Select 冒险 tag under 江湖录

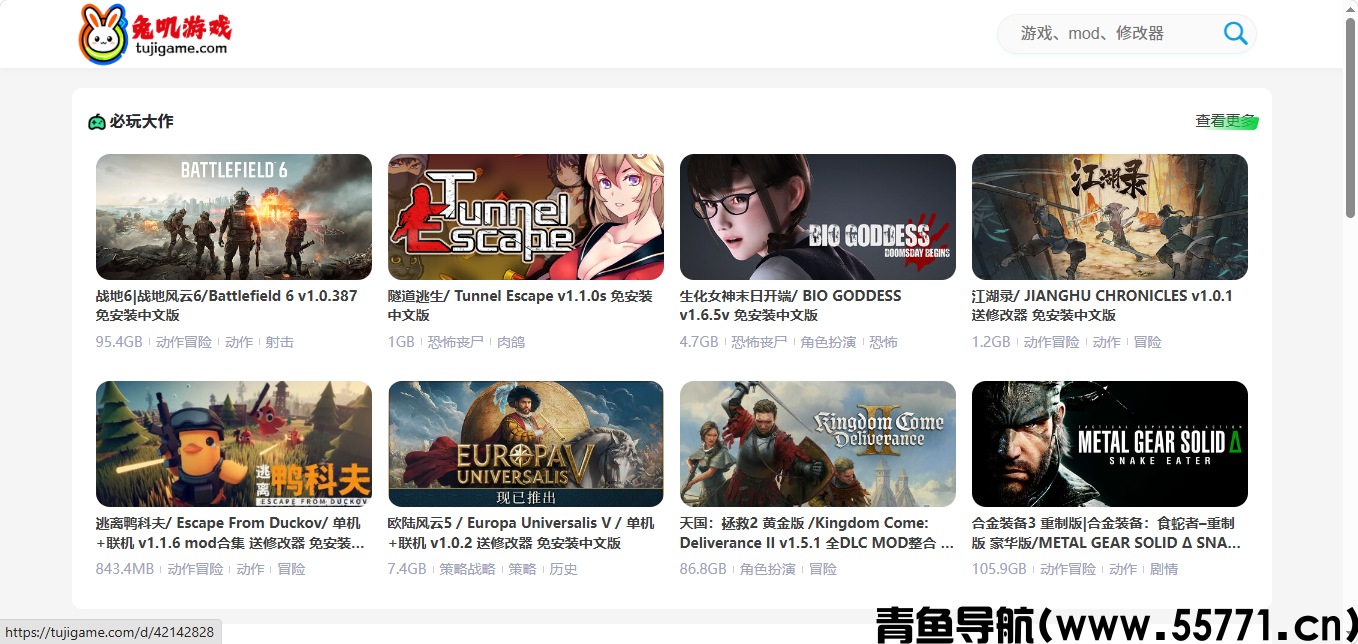[1148, 342]
